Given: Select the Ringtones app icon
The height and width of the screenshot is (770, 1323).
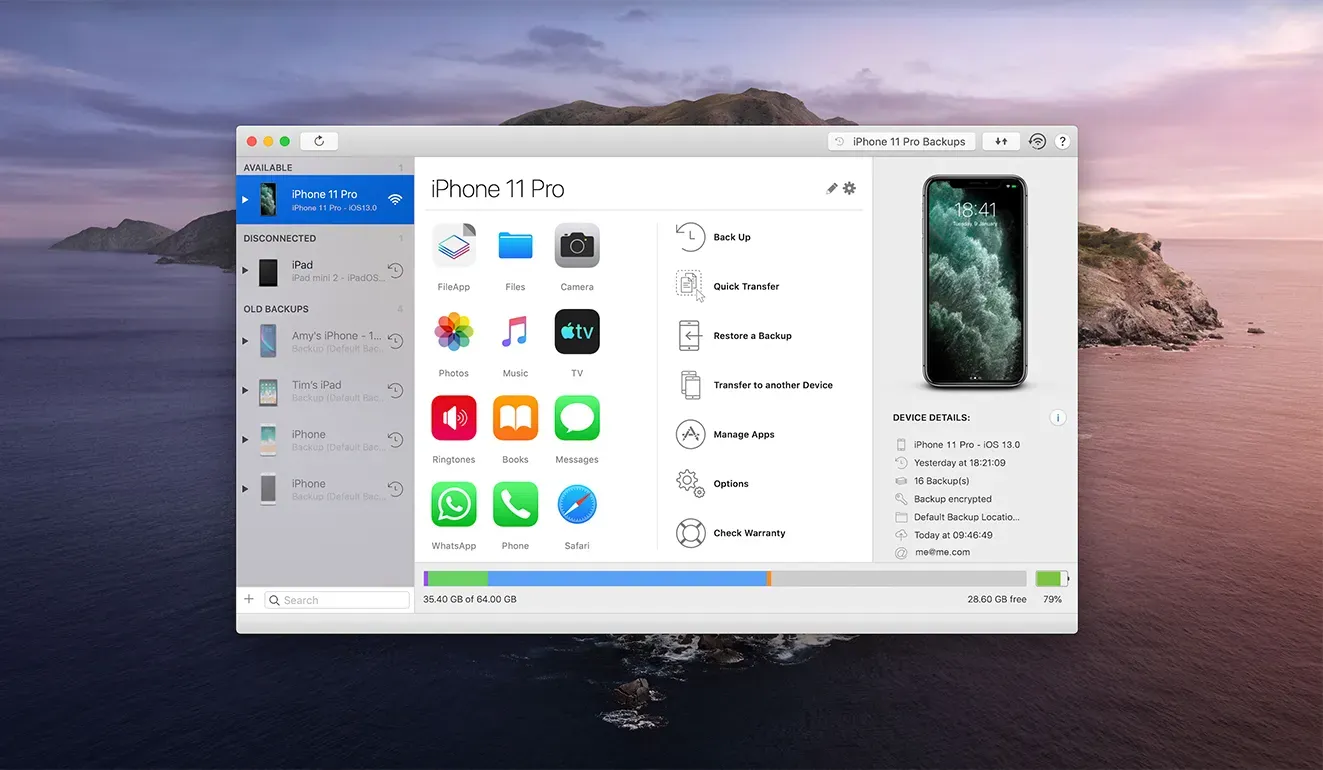Looking at the screenshot, I should (454, 418).
